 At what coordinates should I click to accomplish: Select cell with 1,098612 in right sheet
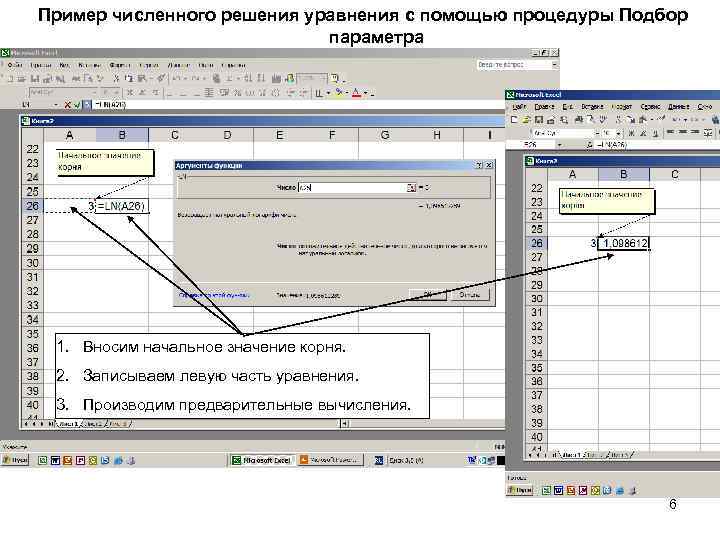[624, 243]
